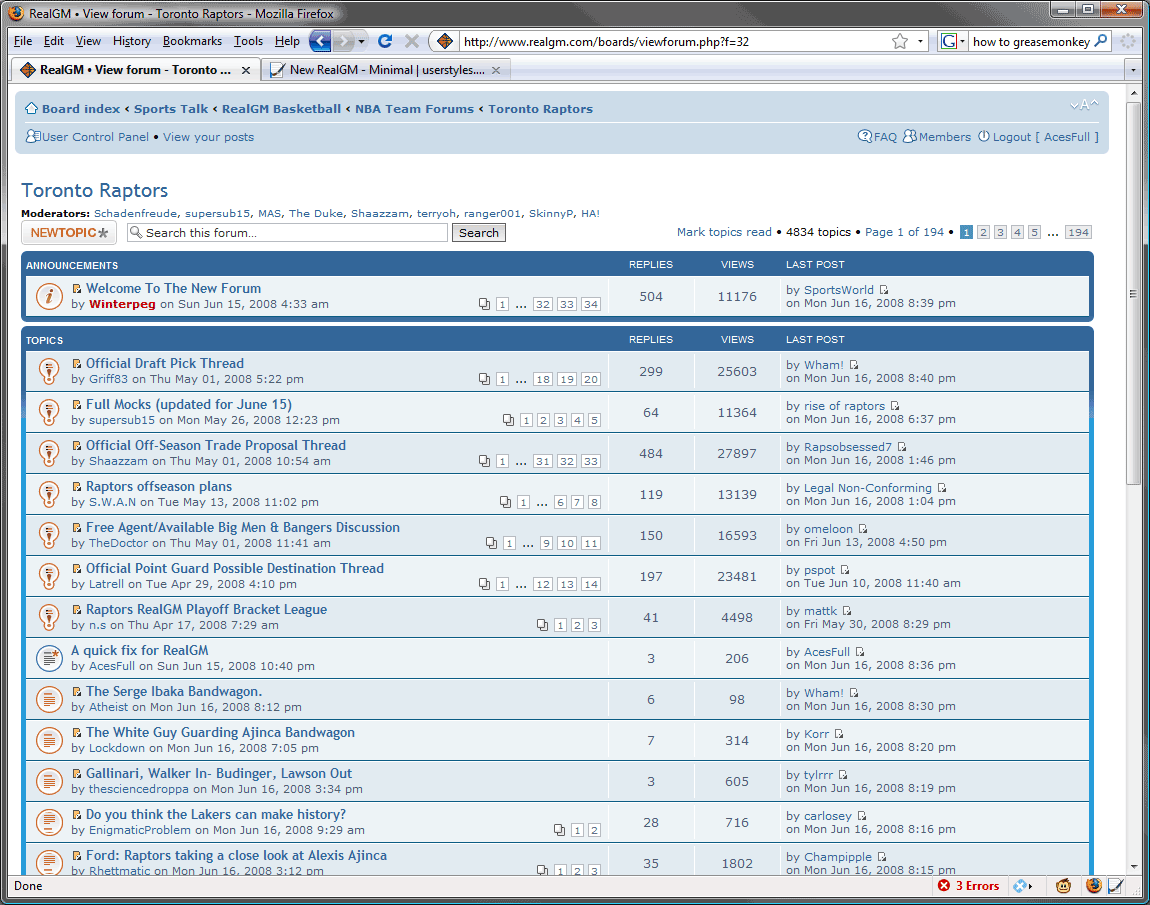Open page 20 of Official Draft Pick Thread
The height and width of the screenshot is (905, 1150).
590,379
